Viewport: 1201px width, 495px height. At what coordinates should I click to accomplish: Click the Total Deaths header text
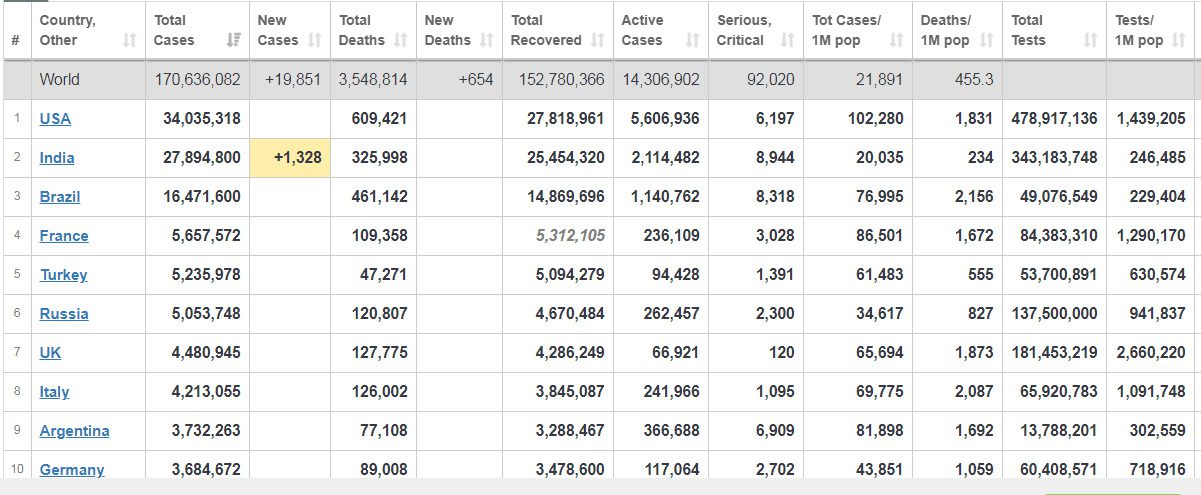362,30
